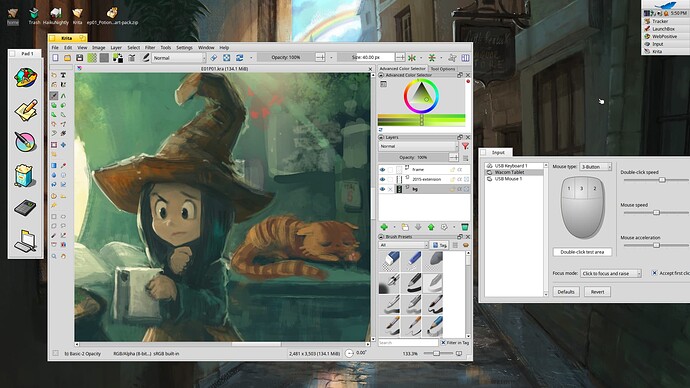Screen dimensions: 690x388
Task: Click the Save document icon in Krita toolbar
Action: tap(79, 58)
